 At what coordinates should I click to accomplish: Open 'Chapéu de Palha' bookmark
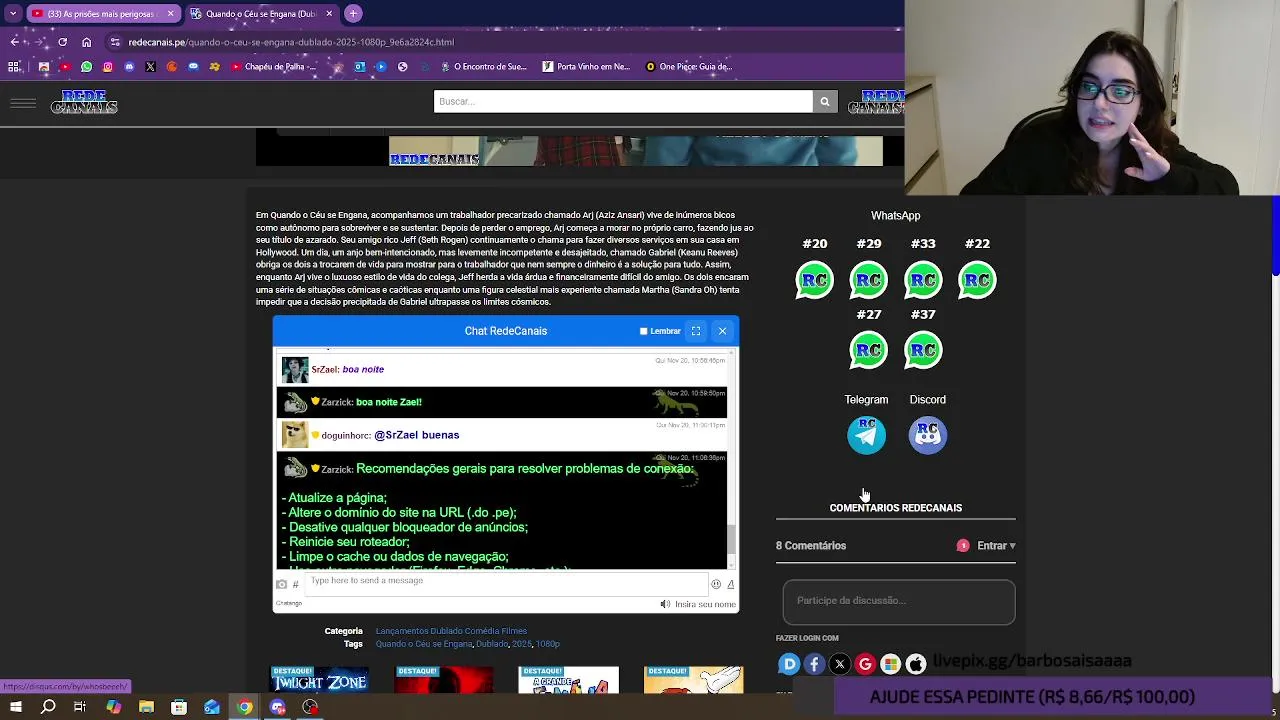tap(274, 67)
